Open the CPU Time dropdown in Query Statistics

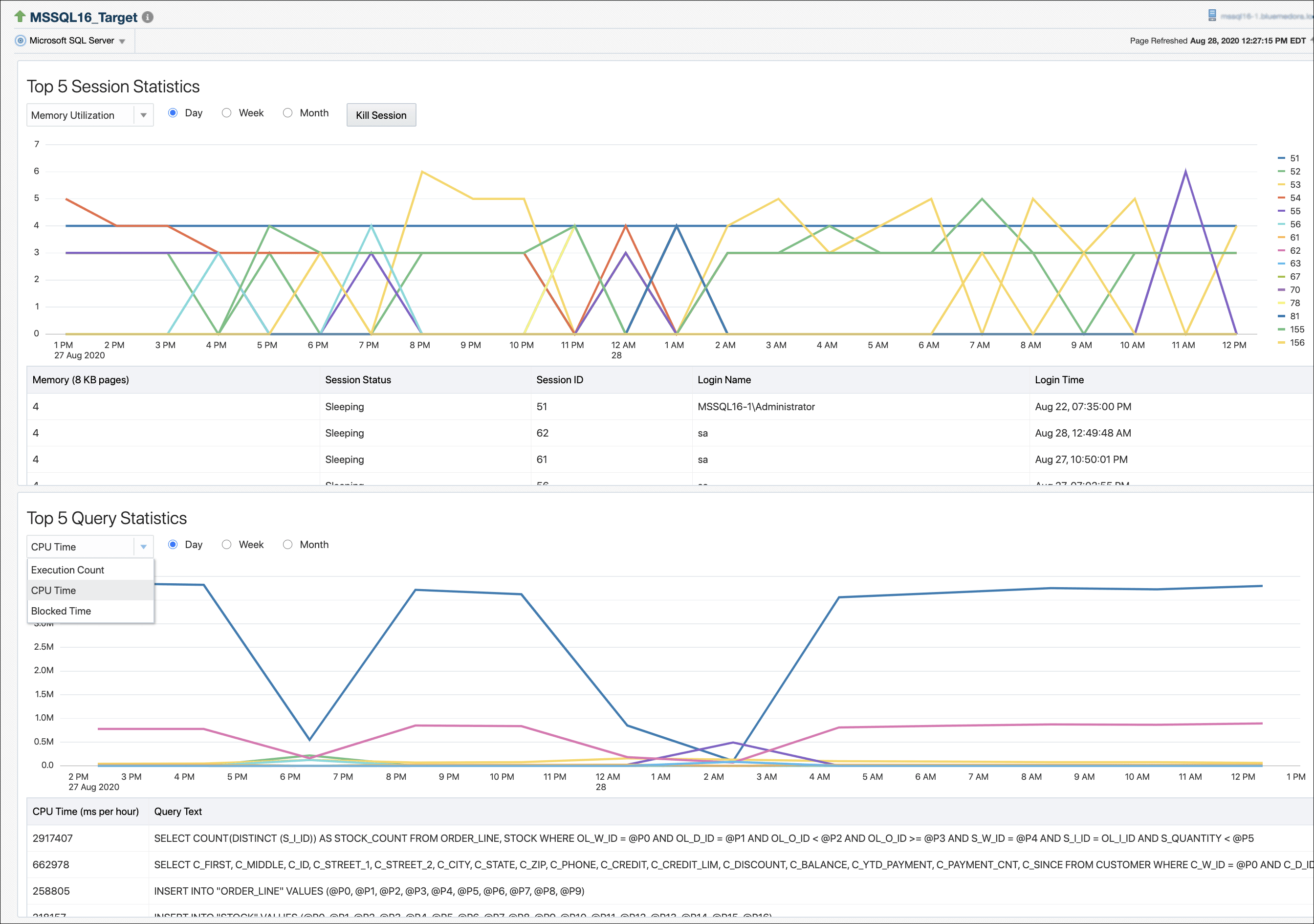pyautogui.click(x=144, y=547)
